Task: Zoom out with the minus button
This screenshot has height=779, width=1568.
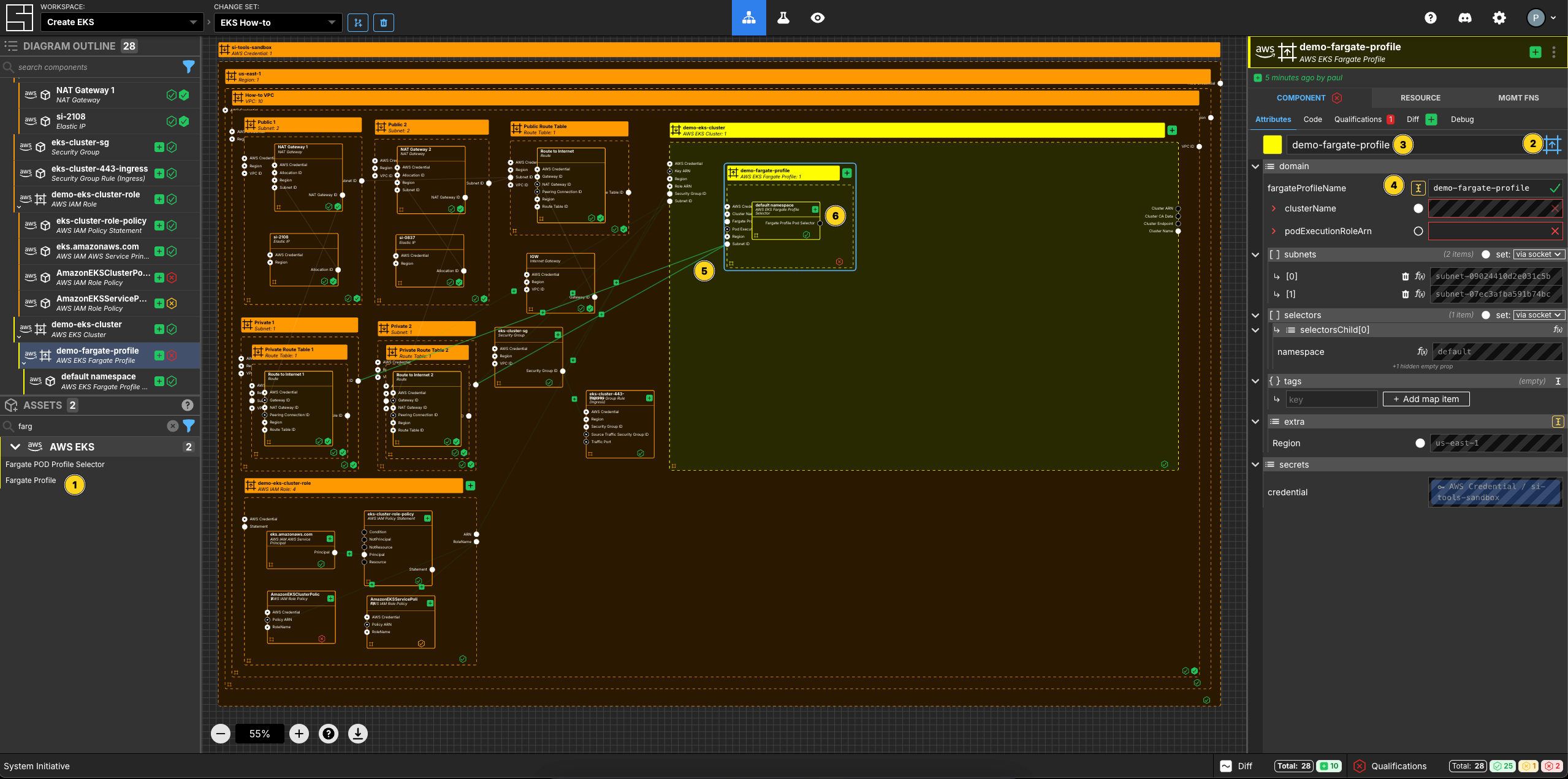Action: [x=221, y=734]
